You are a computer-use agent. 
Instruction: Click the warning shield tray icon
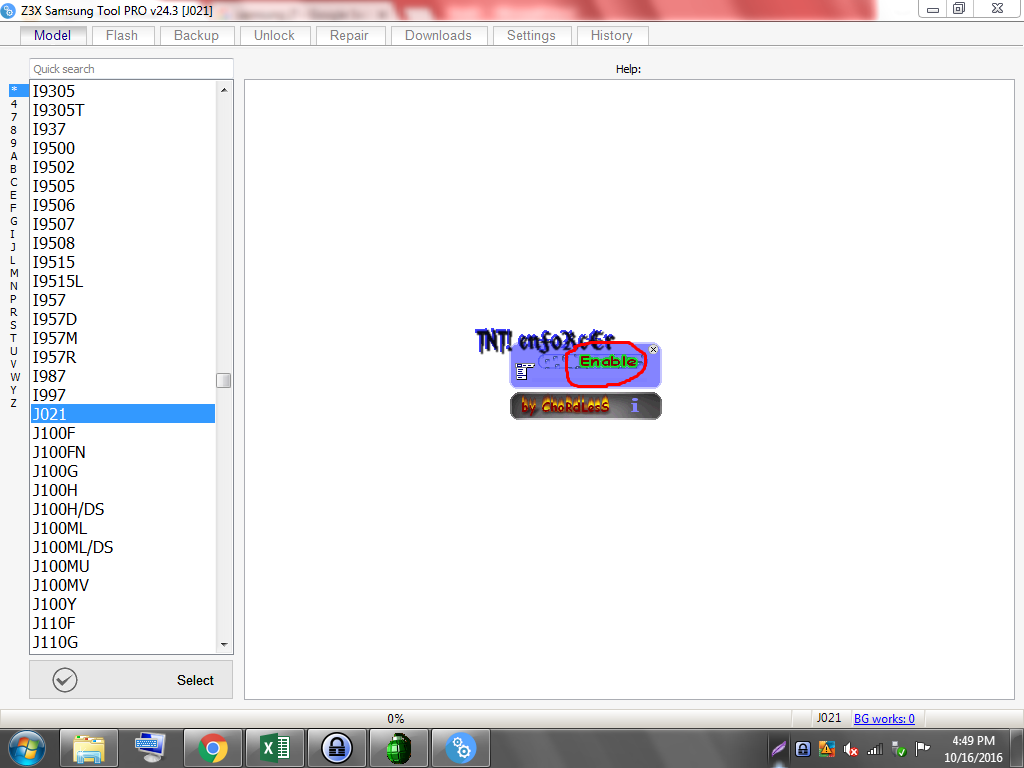827,749
